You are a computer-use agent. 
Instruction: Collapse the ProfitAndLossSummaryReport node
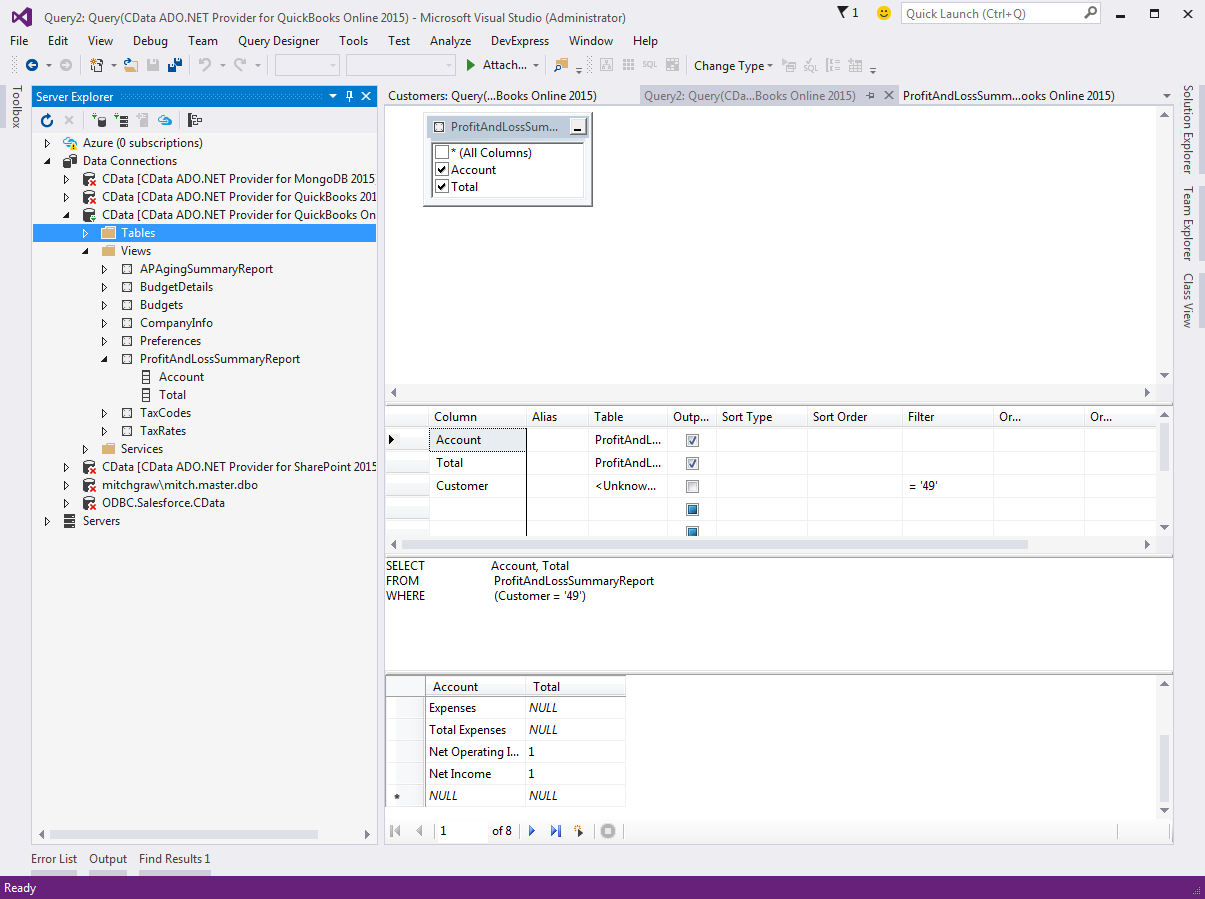click(x=105, y=359)
